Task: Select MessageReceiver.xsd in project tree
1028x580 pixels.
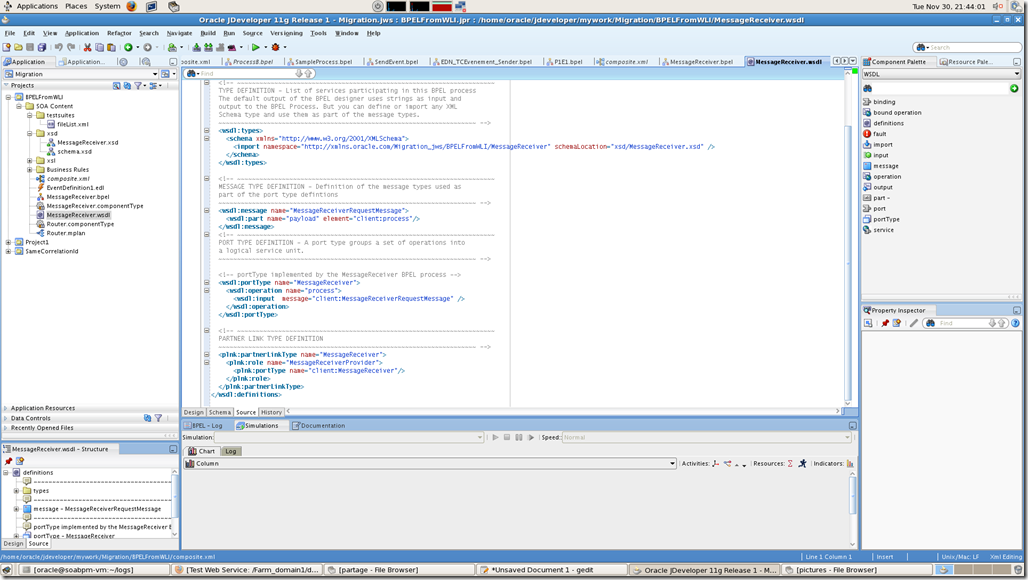Action: coord(88,142)
